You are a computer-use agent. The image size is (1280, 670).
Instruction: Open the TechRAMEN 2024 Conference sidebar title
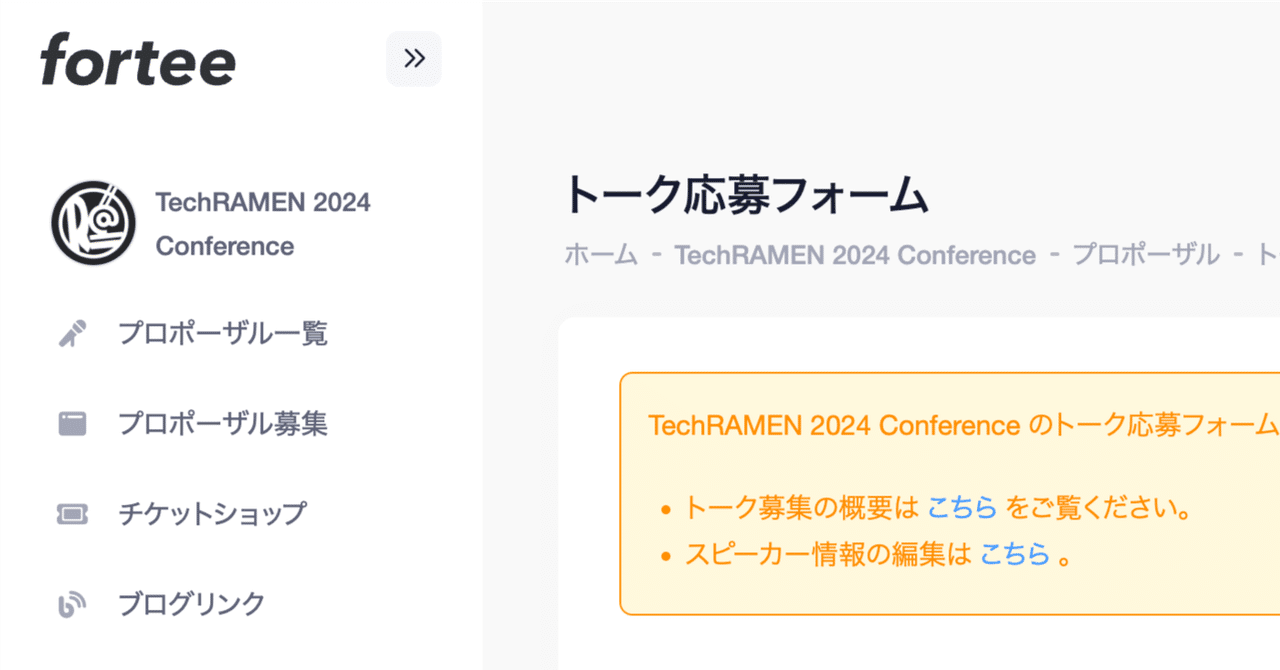(262, 223)
